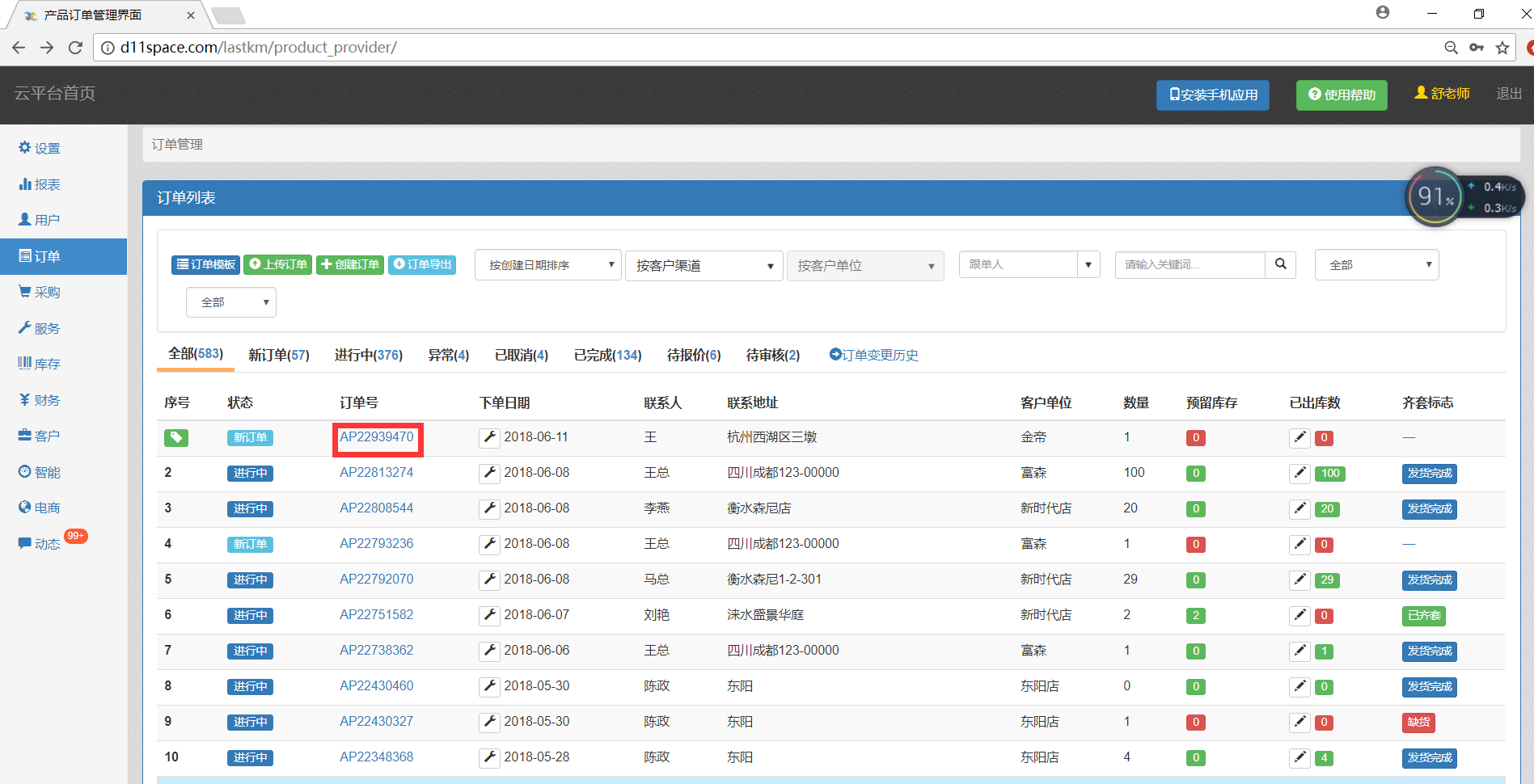Select the 订单 orders sidebar item

[x=63, y=256]
